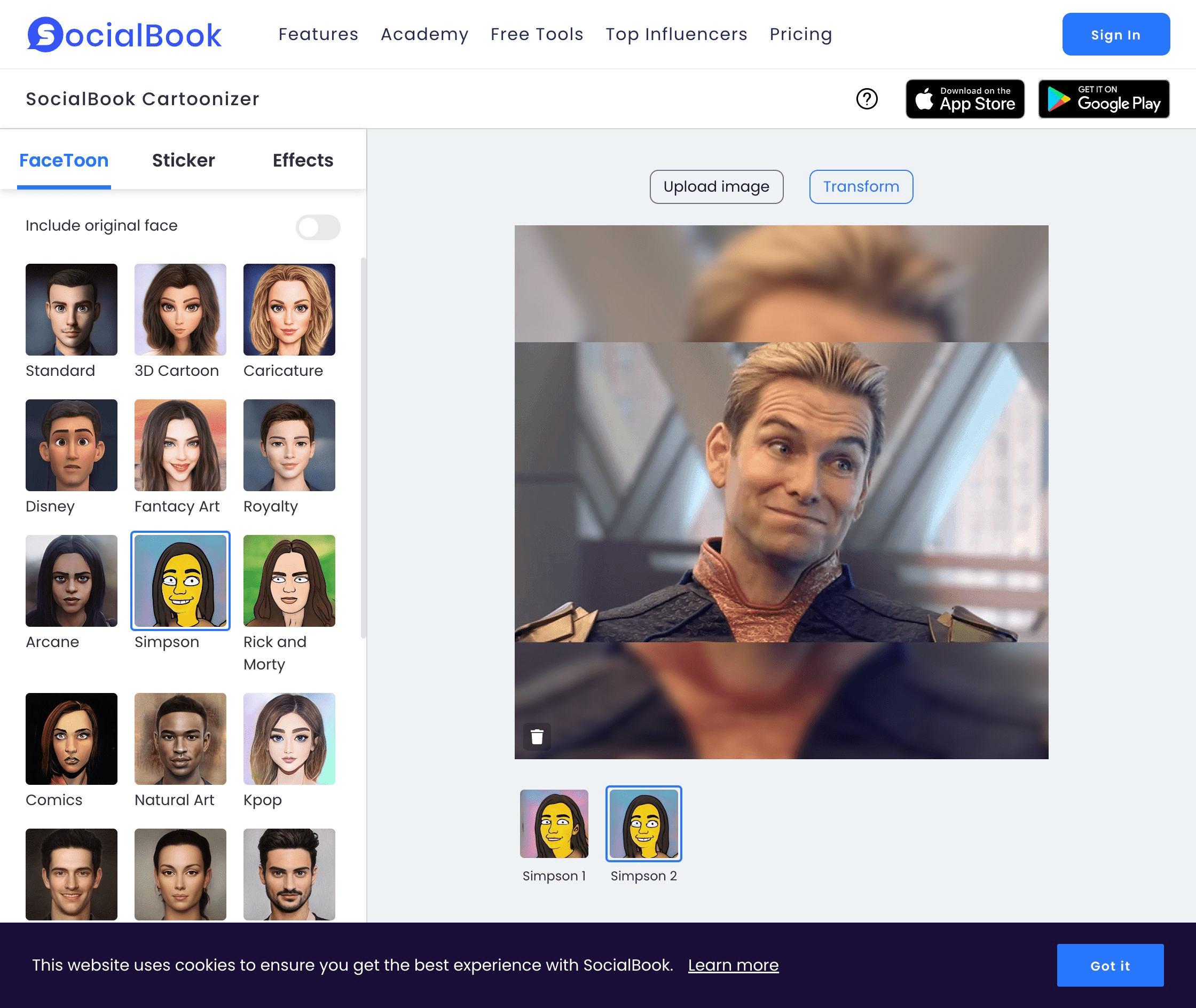1196x1008 pixels.
Task: Open the Learn more cookie link
Action: (733, 965)
